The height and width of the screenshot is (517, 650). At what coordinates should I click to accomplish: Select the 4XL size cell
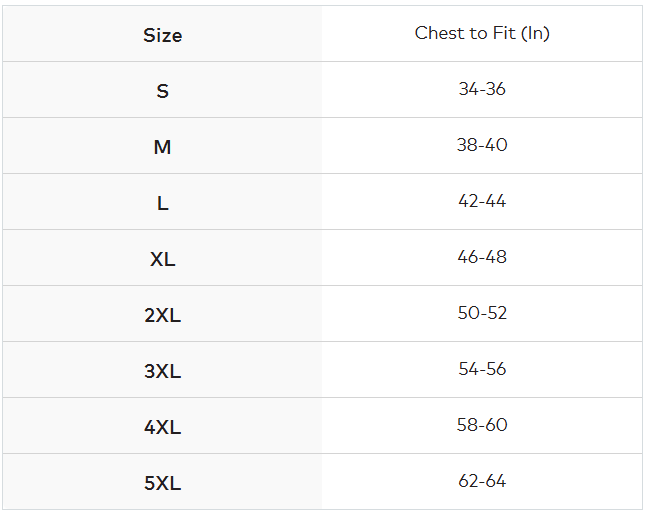click(x=162, y=427)
